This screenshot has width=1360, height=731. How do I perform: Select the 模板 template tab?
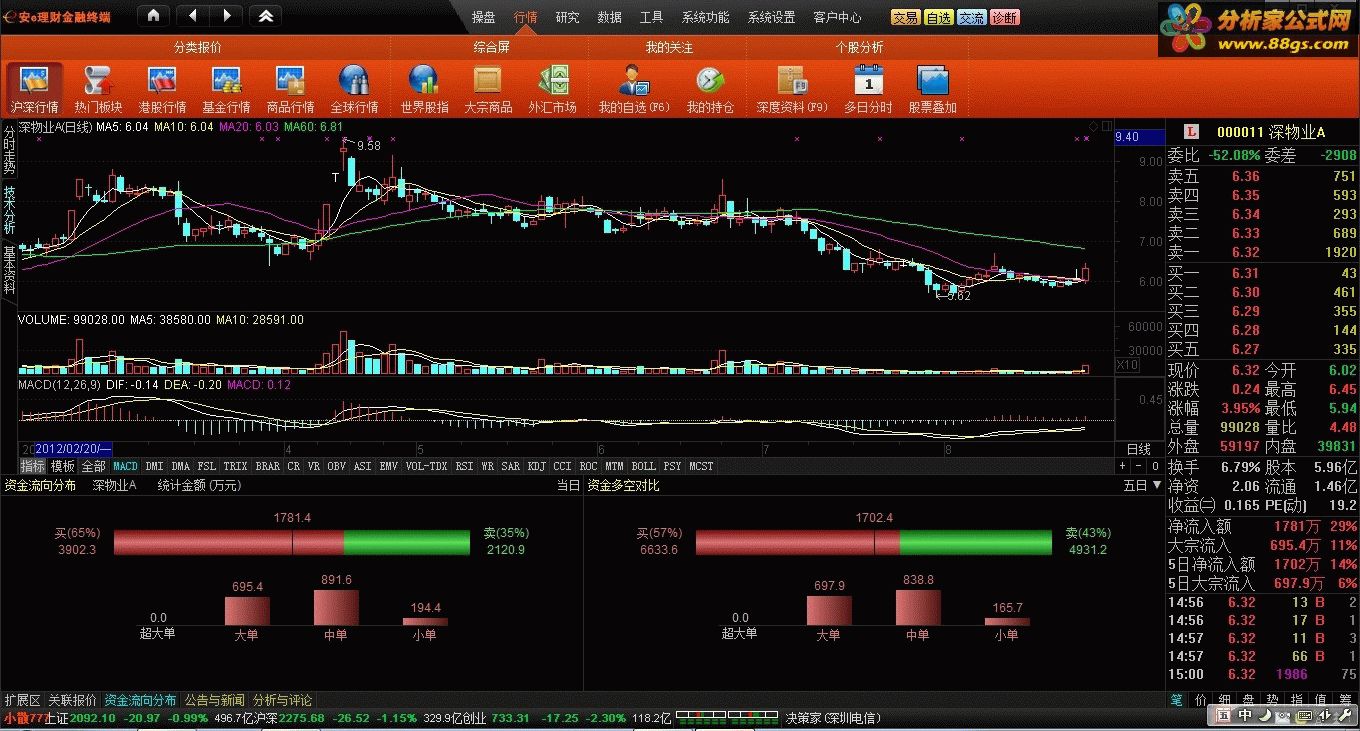pyautogui.click(x=63, y=466)
